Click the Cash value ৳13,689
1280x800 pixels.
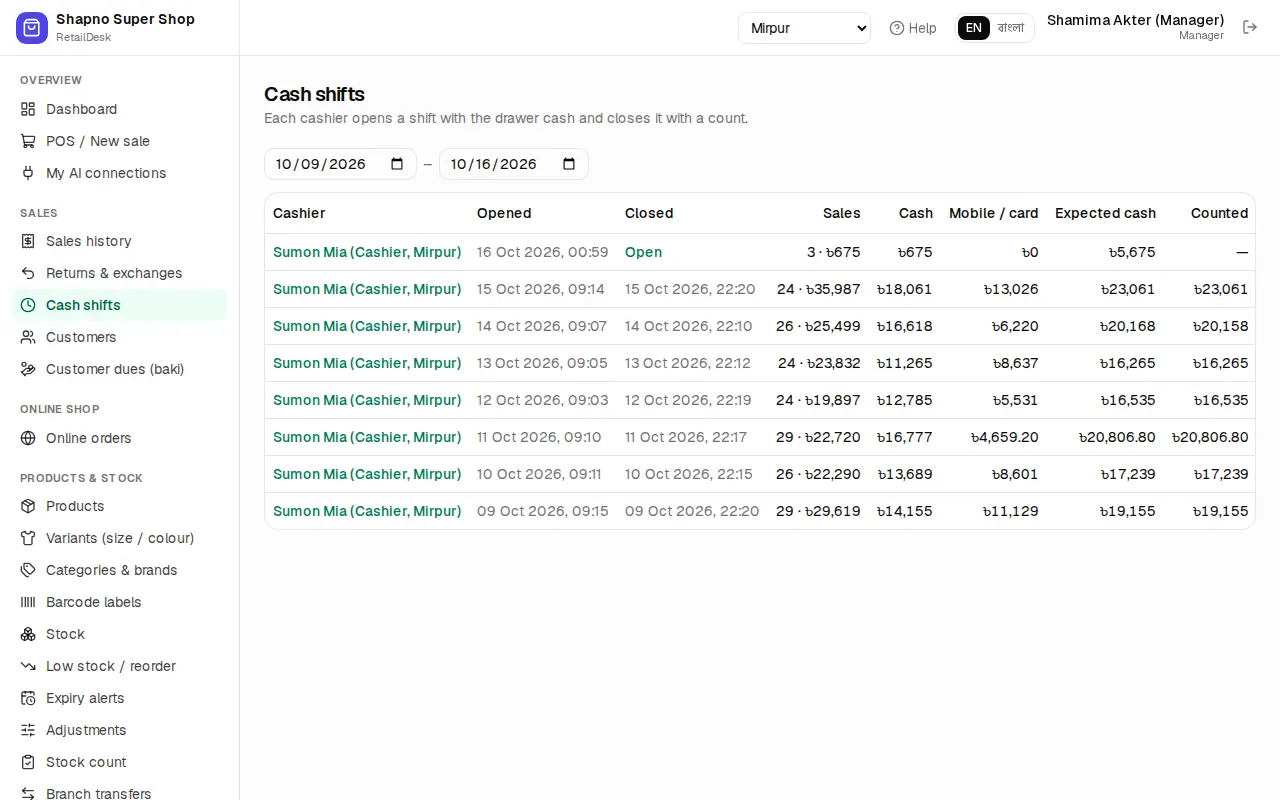(x=904, y=474)
